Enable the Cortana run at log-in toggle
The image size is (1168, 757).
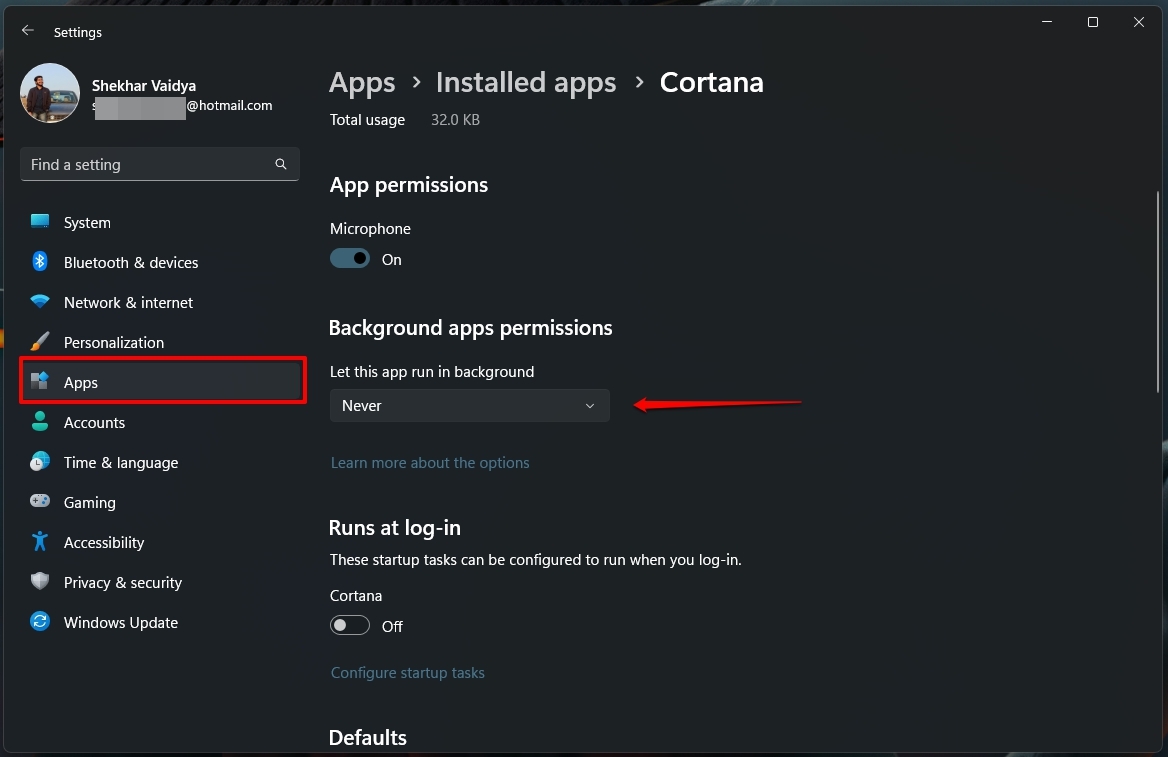(349, 625)
